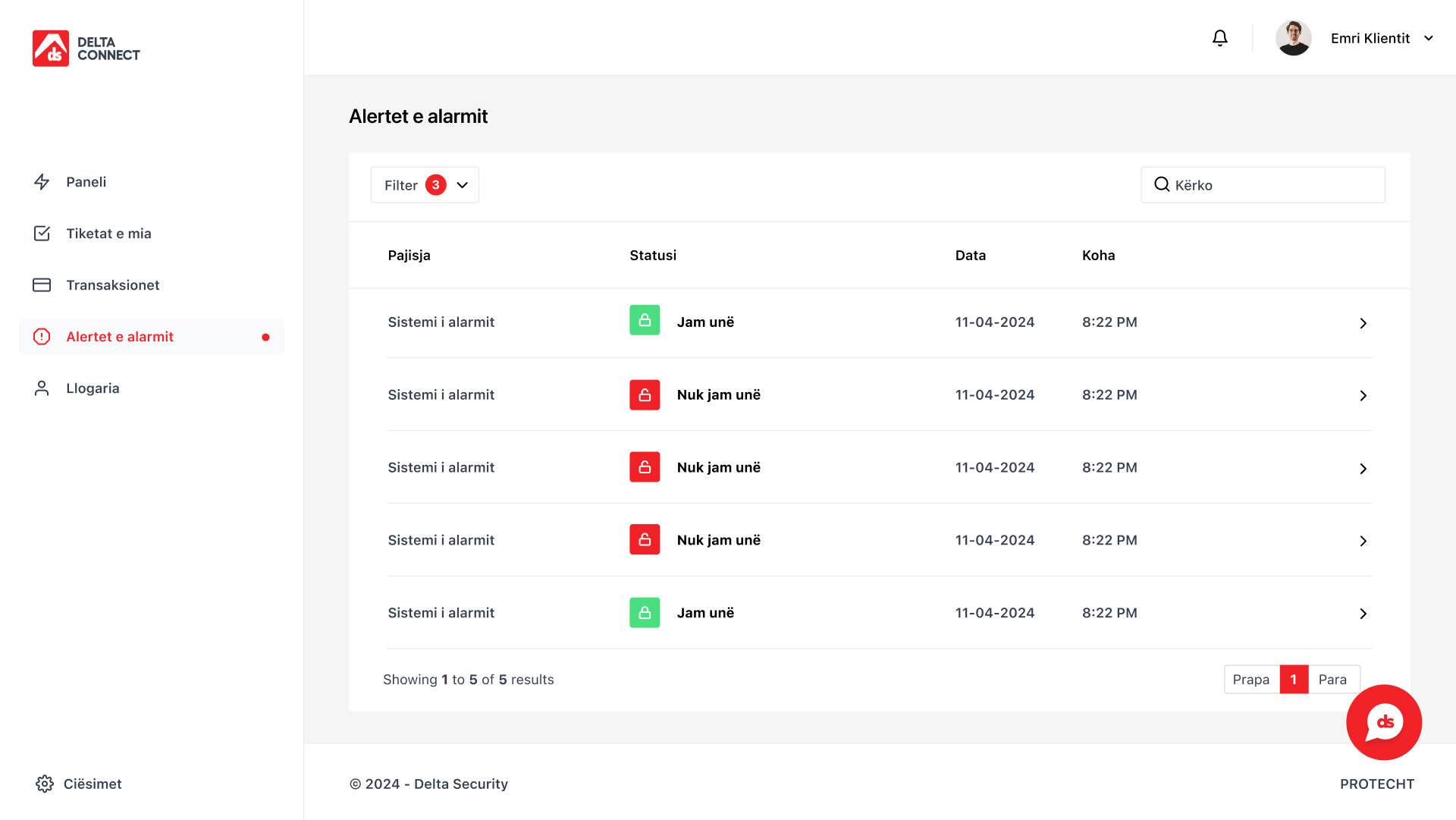The image size is (1456, 820).
Task: Click the Statusi column header
Action: pyautogui.click(x=653, y=256)
